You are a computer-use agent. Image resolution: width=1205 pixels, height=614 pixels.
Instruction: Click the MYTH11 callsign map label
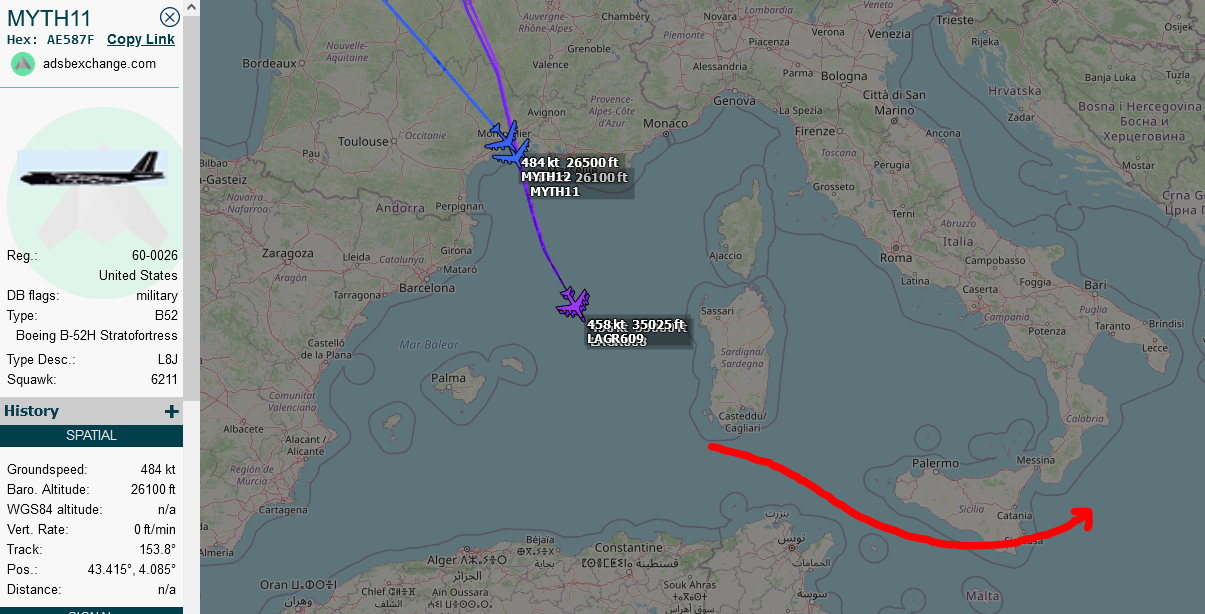click(x=555, y=191)
